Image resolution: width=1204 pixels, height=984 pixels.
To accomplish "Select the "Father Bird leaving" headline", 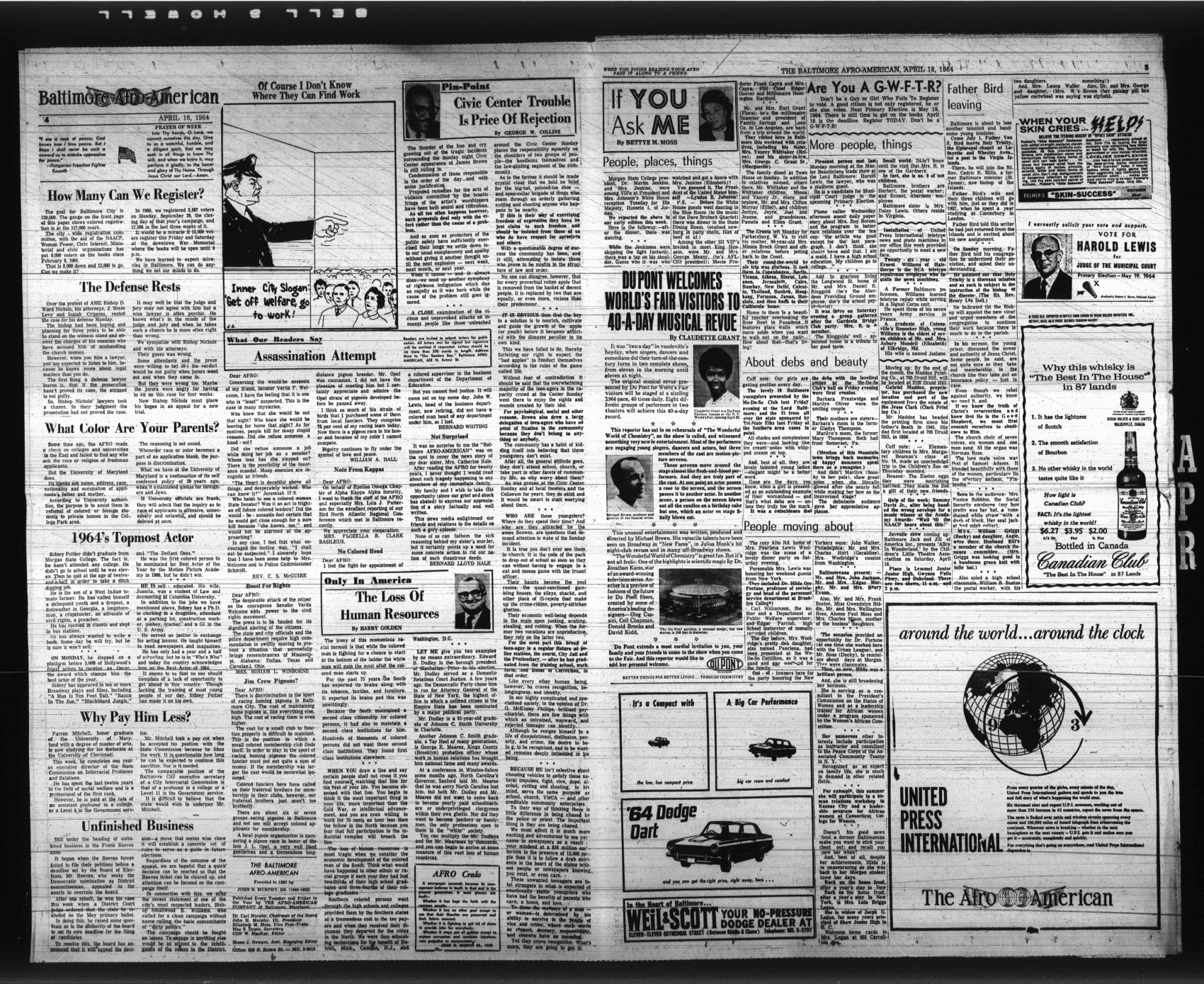I will coord(975,97).
